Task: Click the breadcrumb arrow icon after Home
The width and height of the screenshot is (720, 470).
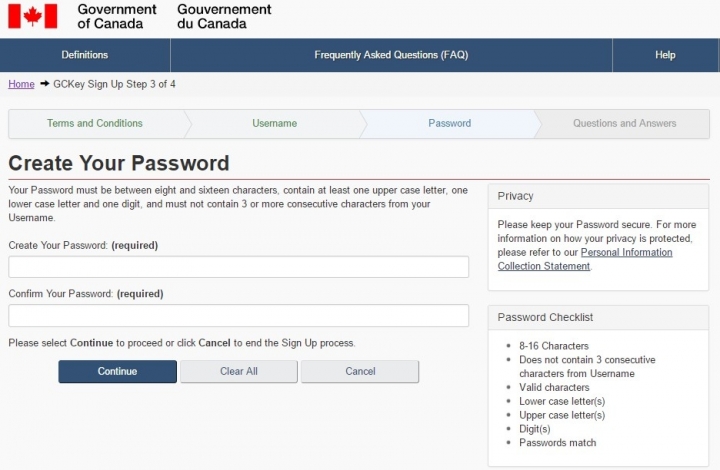Action: 45,84
